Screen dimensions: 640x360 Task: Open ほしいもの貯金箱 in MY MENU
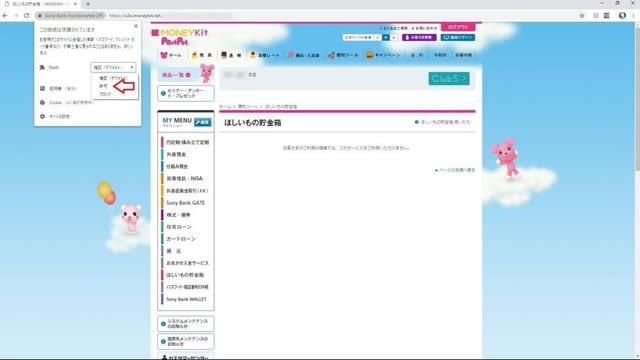(x=185, y=275)
